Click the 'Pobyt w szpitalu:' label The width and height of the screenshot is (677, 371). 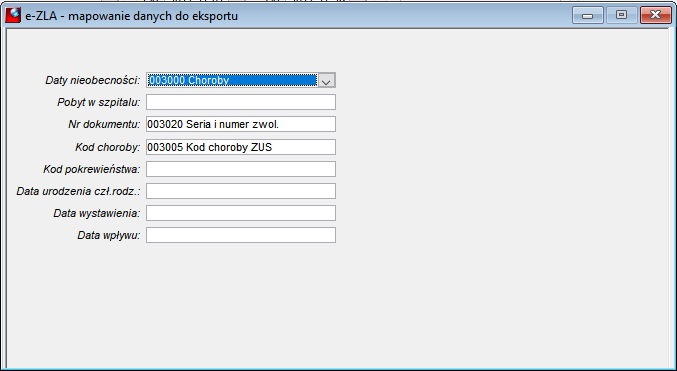[x=99, y=102]
